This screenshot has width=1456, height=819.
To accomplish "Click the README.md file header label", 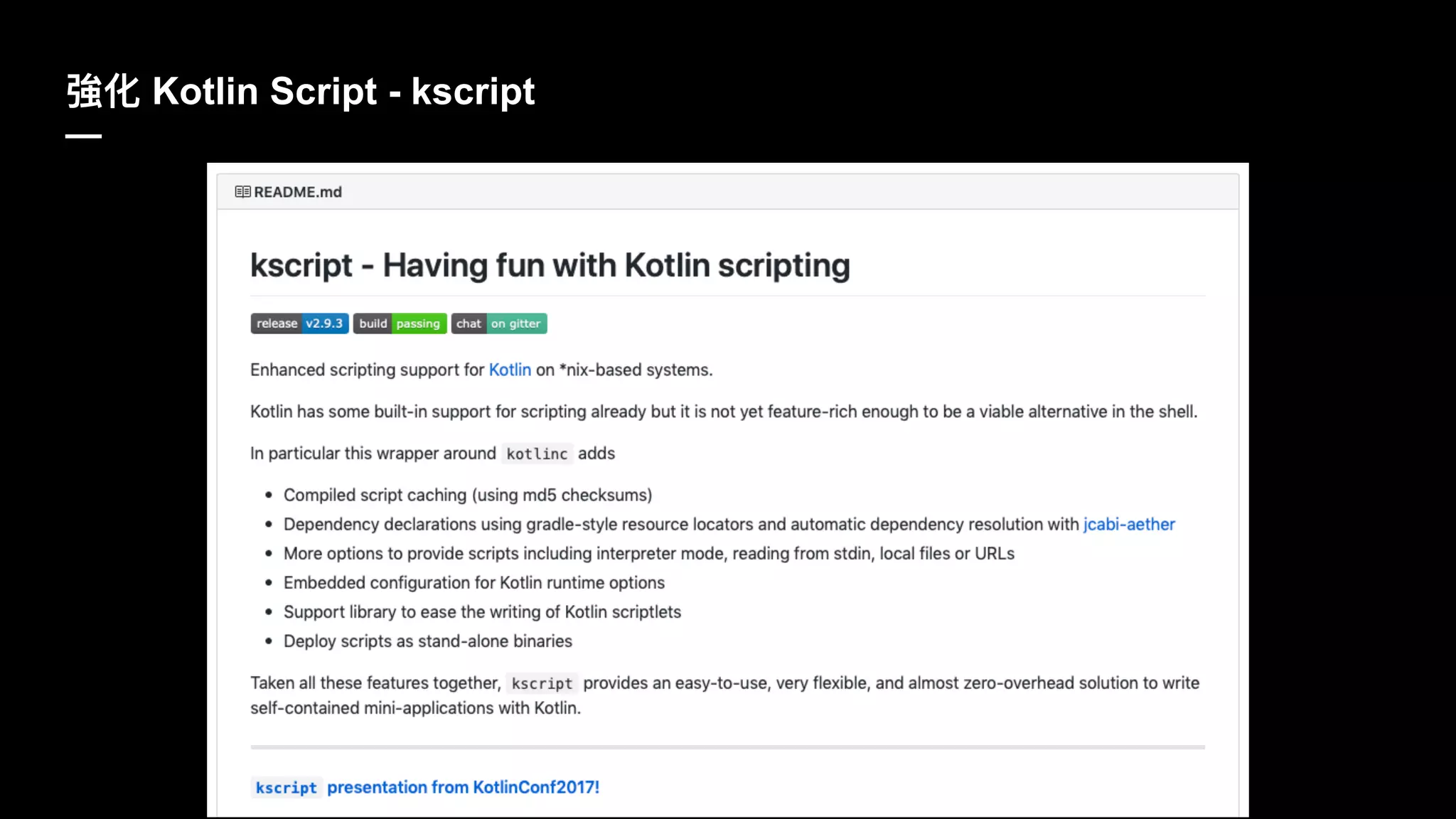I will (297, 192).
